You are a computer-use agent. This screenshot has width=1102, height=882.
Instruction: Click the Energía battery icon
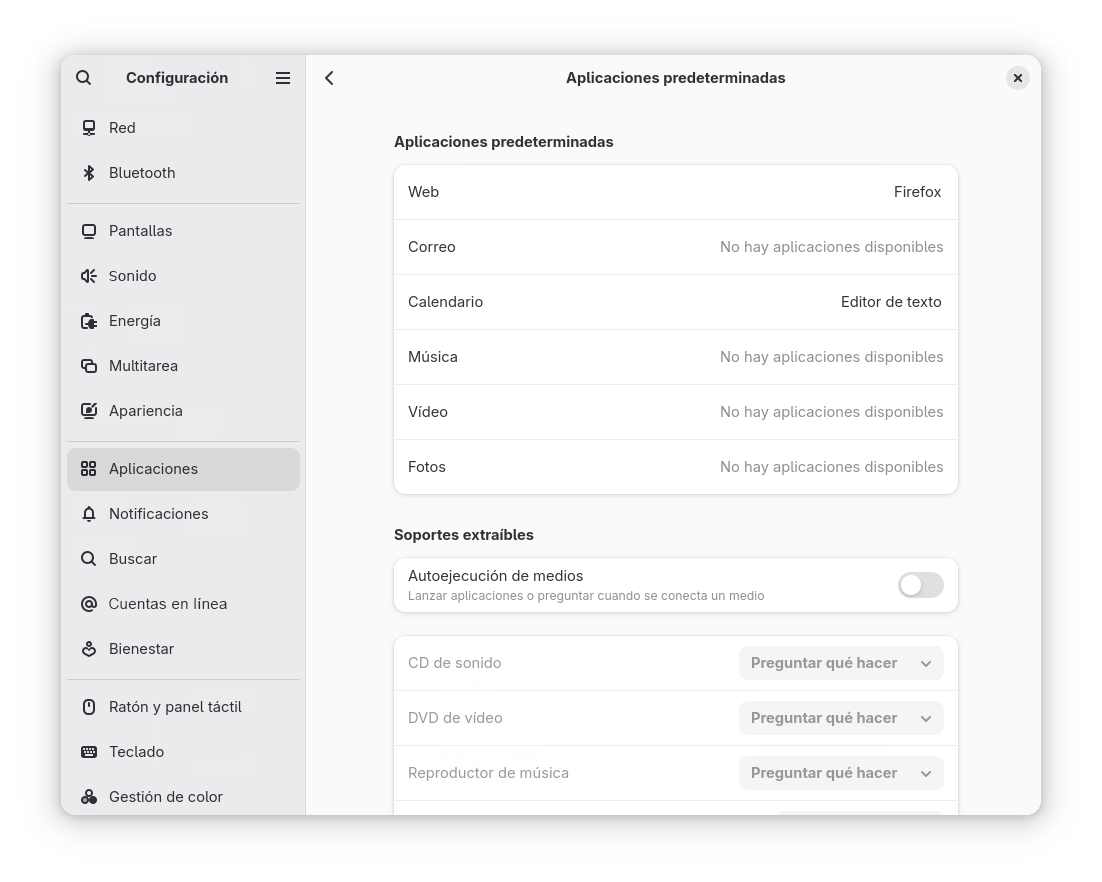pos(88,320)
